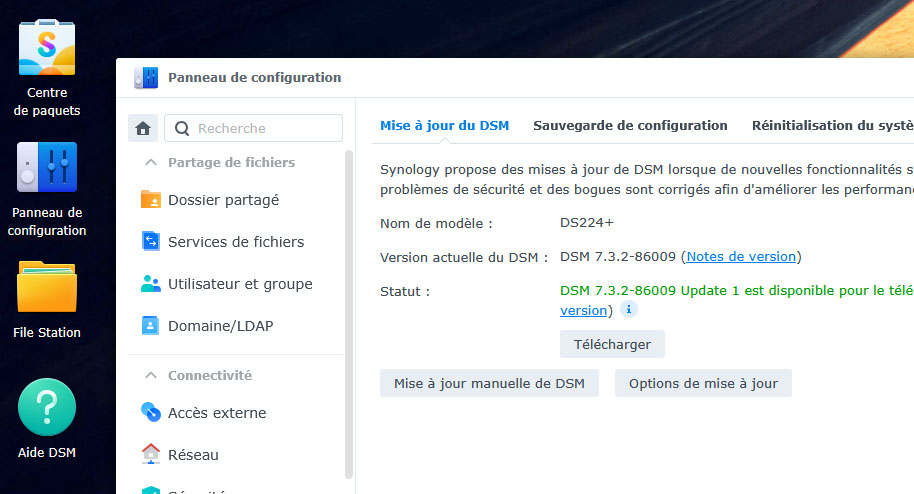The image size is (914, 494).
Task: Click the Utilisateur et groupe icon
Action: 151,283
